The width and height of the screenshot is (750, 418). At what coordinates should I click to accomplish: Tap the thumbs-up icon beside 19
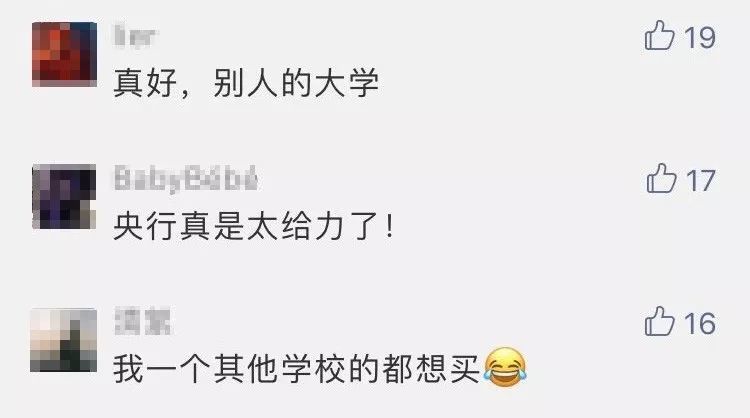[x=660, y=35]
